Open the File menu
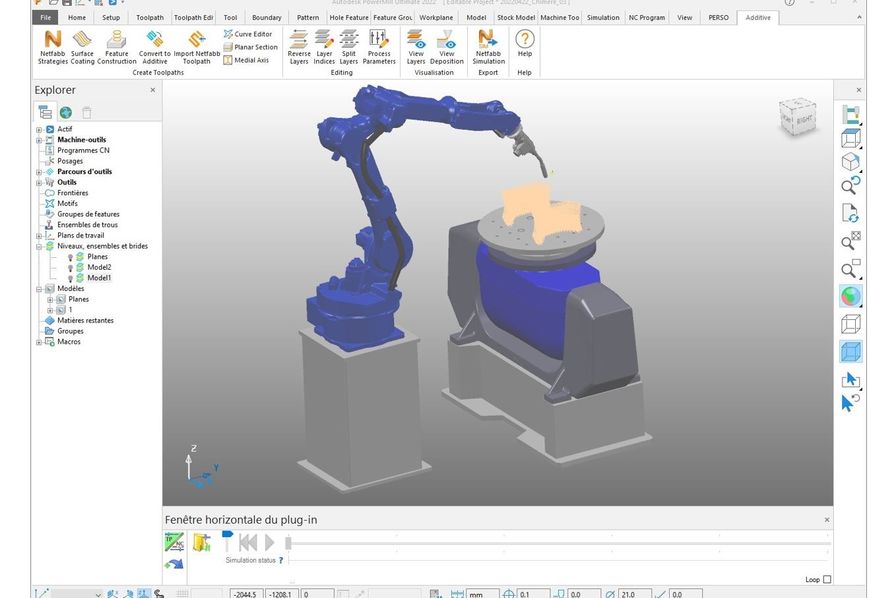Screen dimensions: 896x598 (46, 18)
